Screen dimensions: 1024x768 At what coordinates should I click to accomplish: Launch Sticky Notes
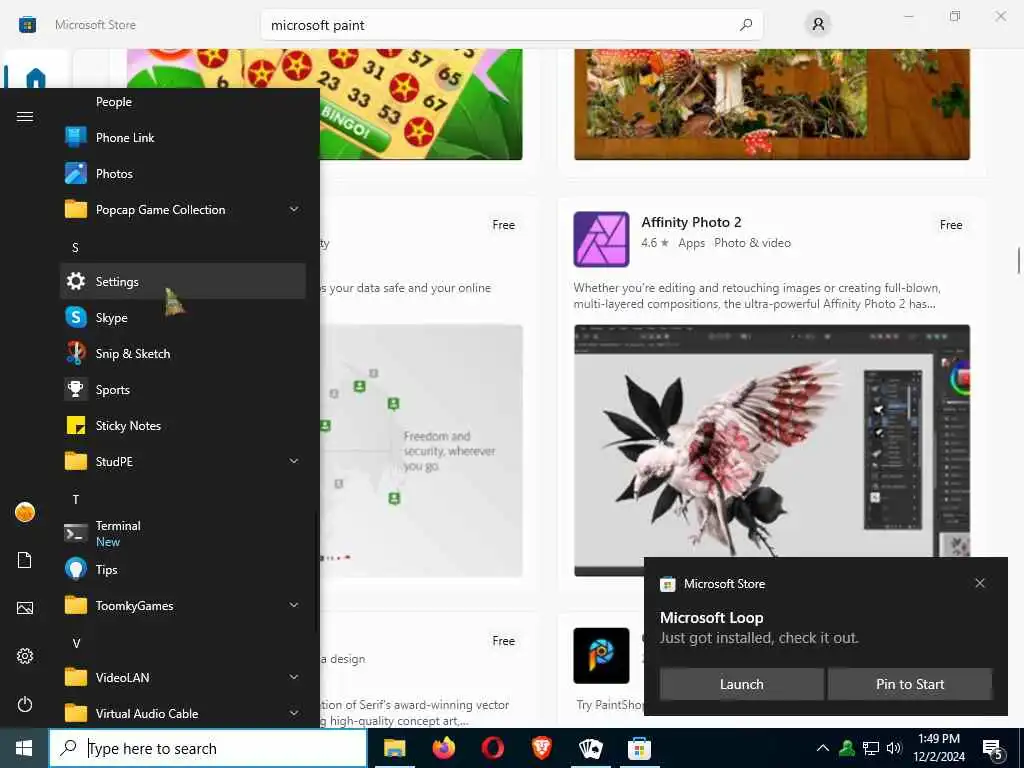coord(182,426)
